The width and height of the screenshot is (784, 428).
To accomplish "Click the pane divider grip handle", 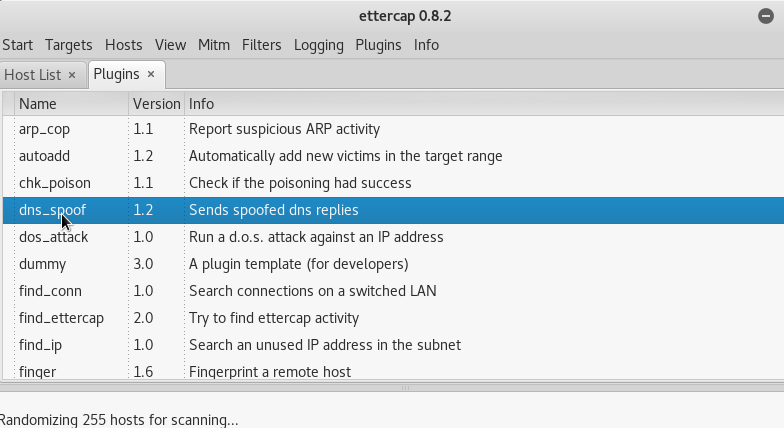I will point(405,388).
